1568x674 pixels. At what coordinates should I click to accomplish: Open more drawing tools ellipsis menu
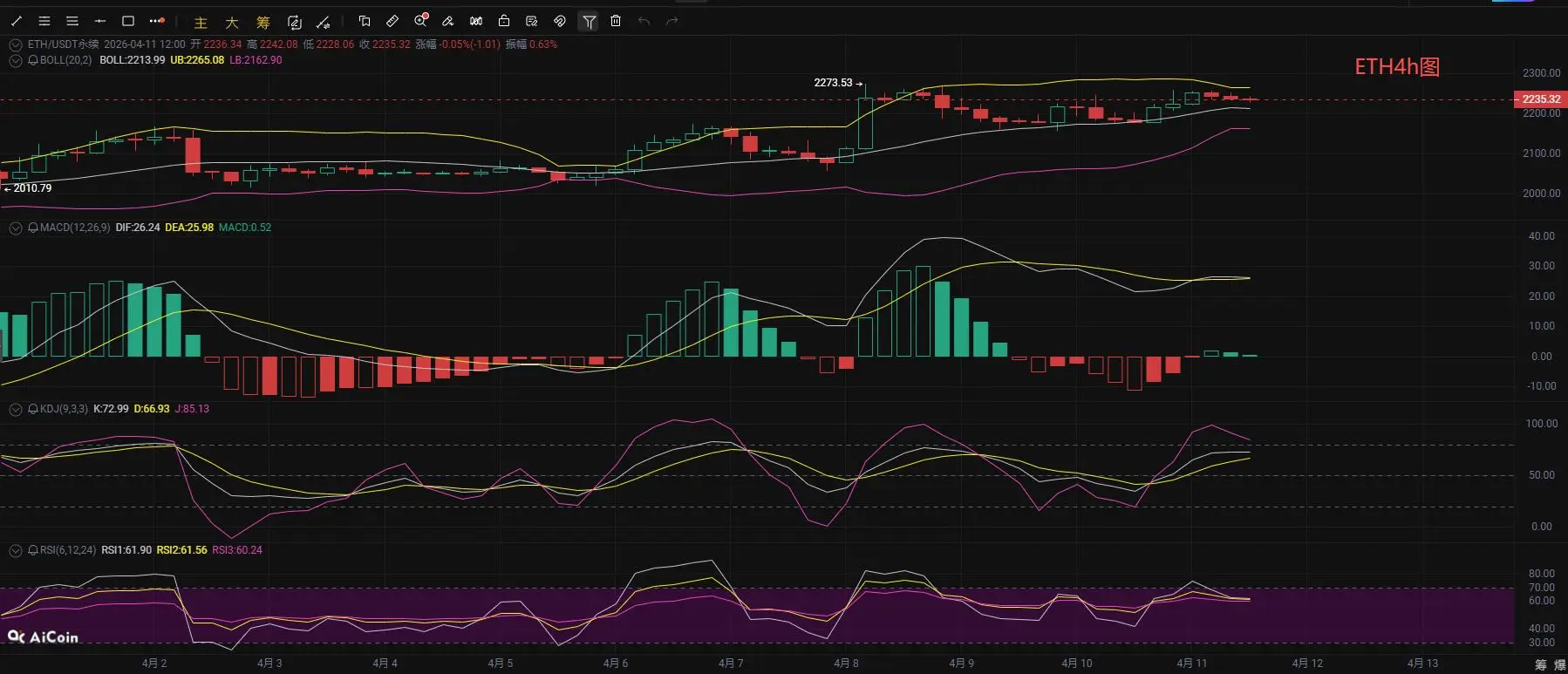pos(157,21)
